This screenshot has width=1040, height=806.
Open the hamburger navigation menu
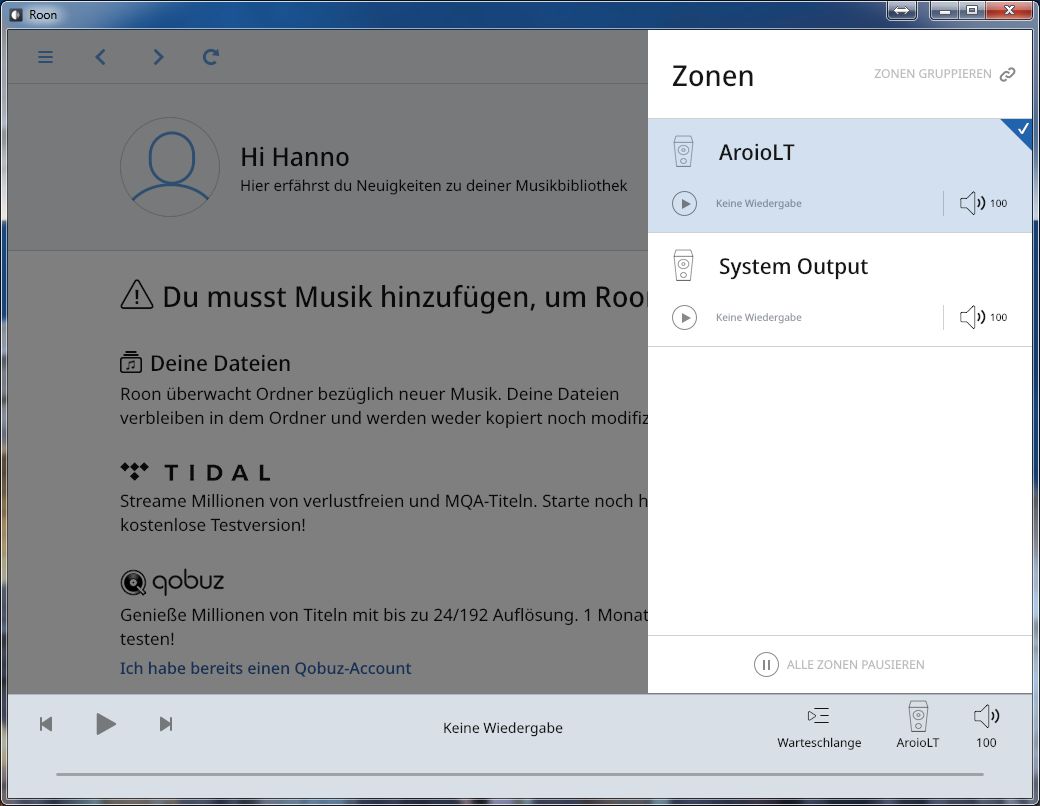45,57
